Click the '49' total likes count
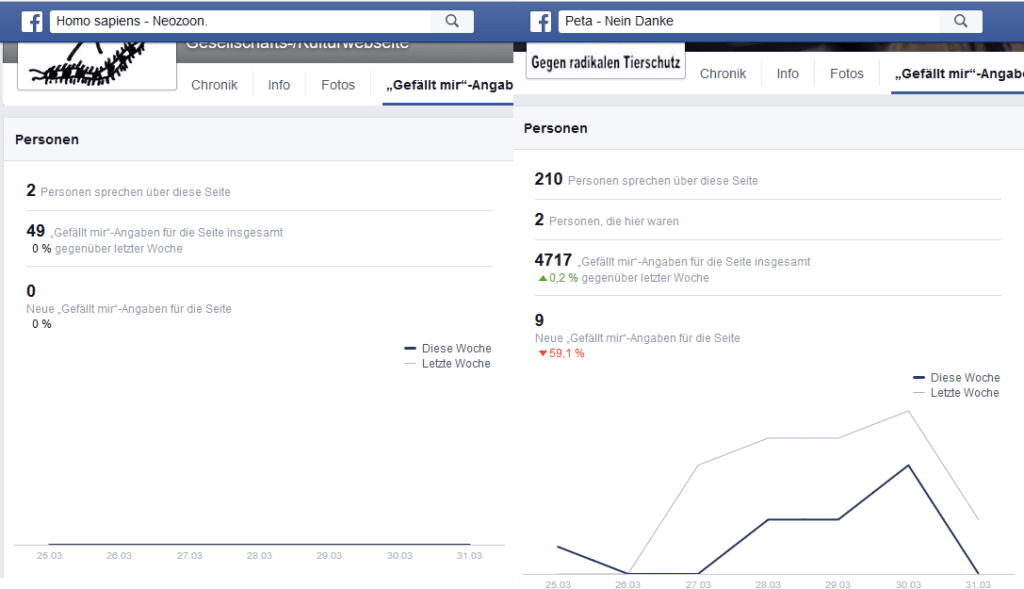Screen dimensions: 1024x589 coord(35,231)
